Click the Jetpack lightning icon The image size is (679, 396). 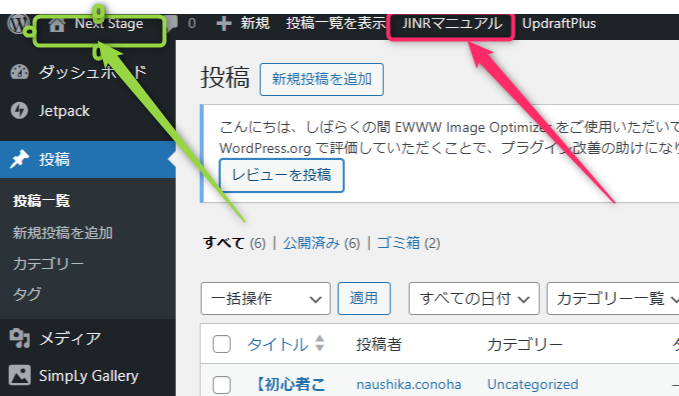[19, 111]
